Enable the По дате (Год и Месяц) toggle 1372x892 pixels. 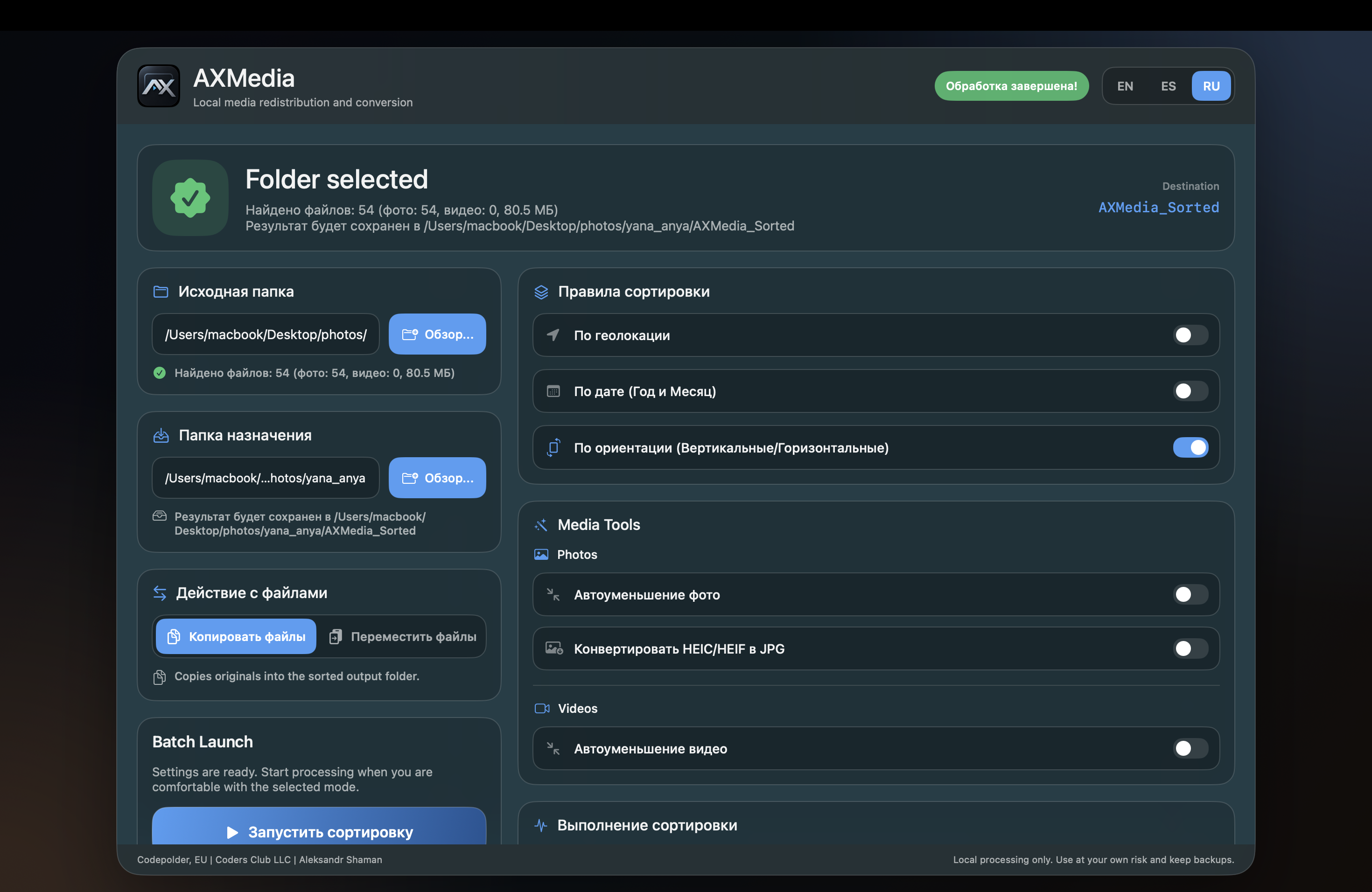pos(1190,391)
